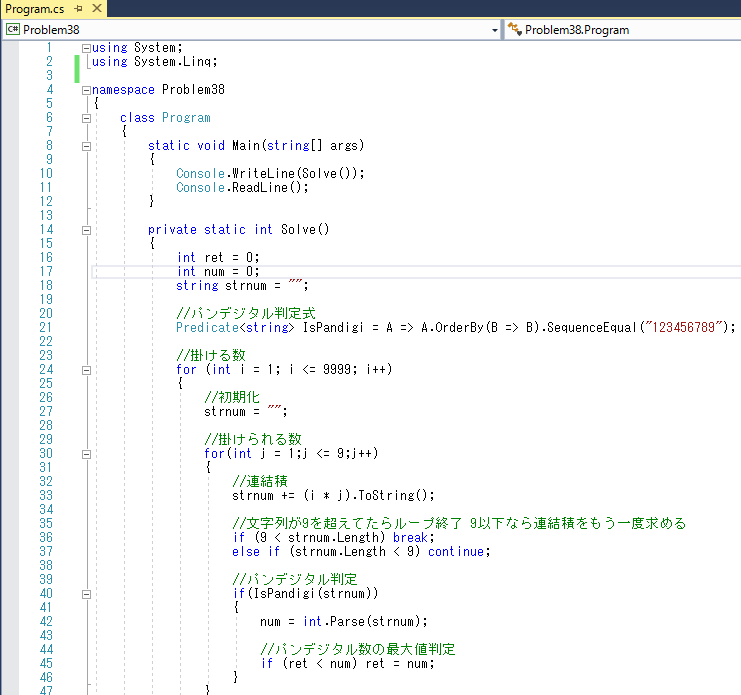Open the Problem38 project dropdown
Screen dimensions: 741x695
coord(494,30)
